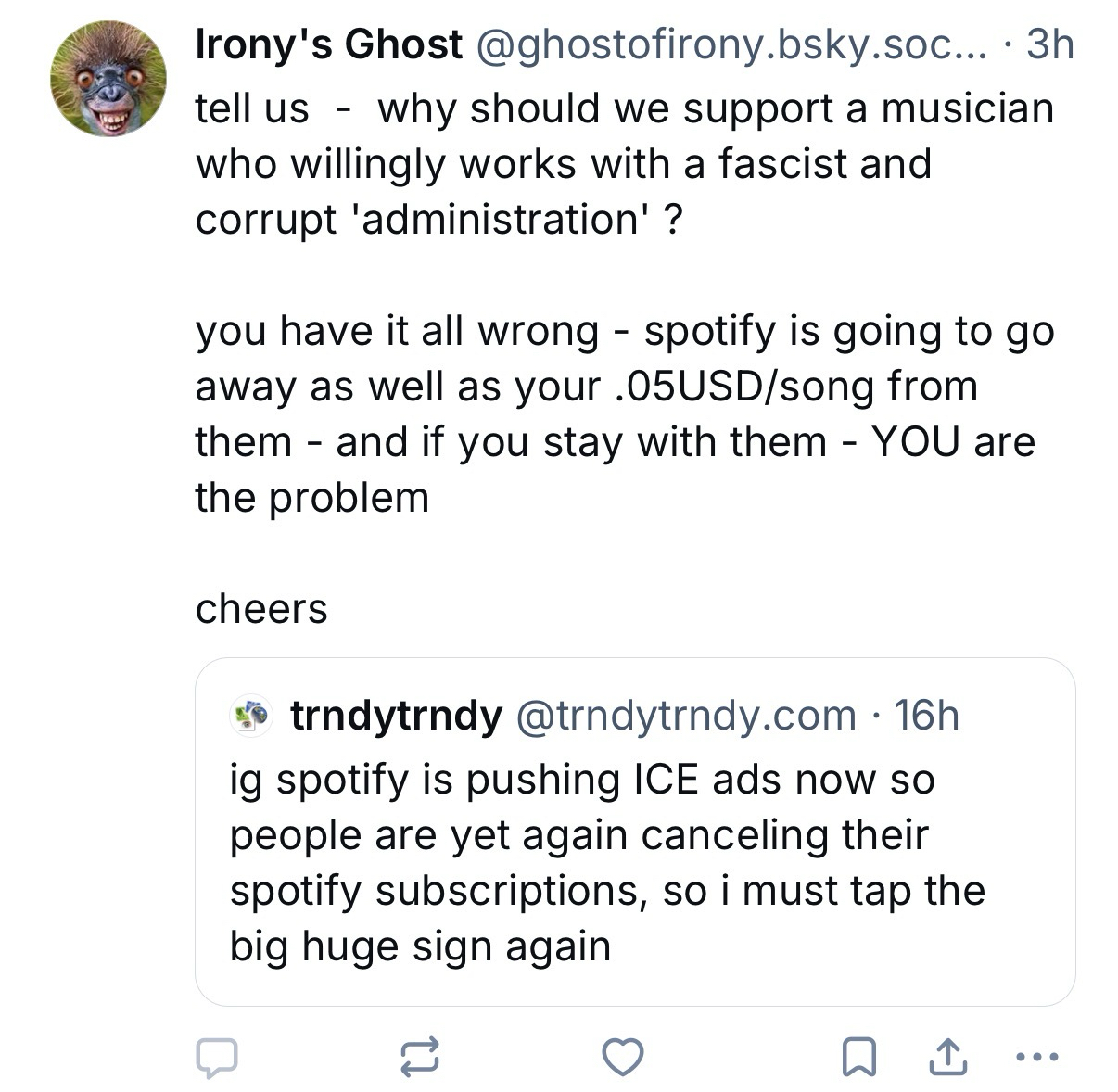Open the repost arrows menu
Image resolution: width=1118 pixels, height=1092 pixels.
419,1057
